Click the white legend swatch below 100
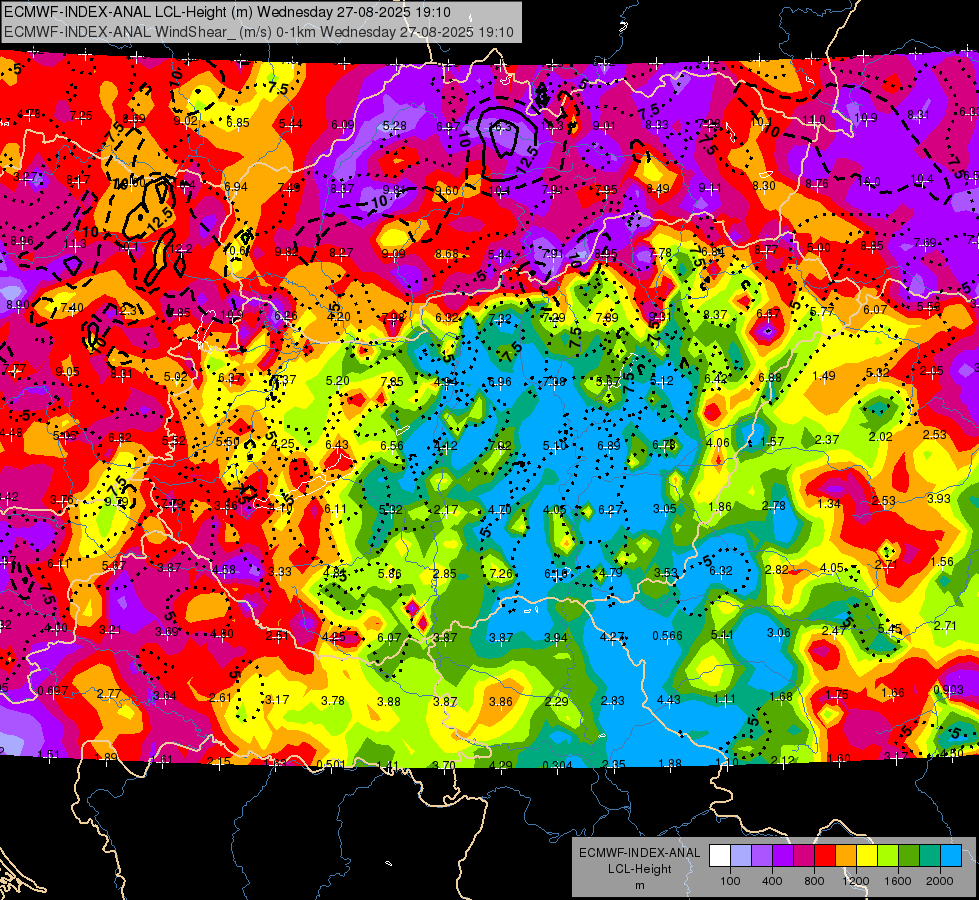Image resolution: width=979 pixels, height=900 pixels. point(720,856)
